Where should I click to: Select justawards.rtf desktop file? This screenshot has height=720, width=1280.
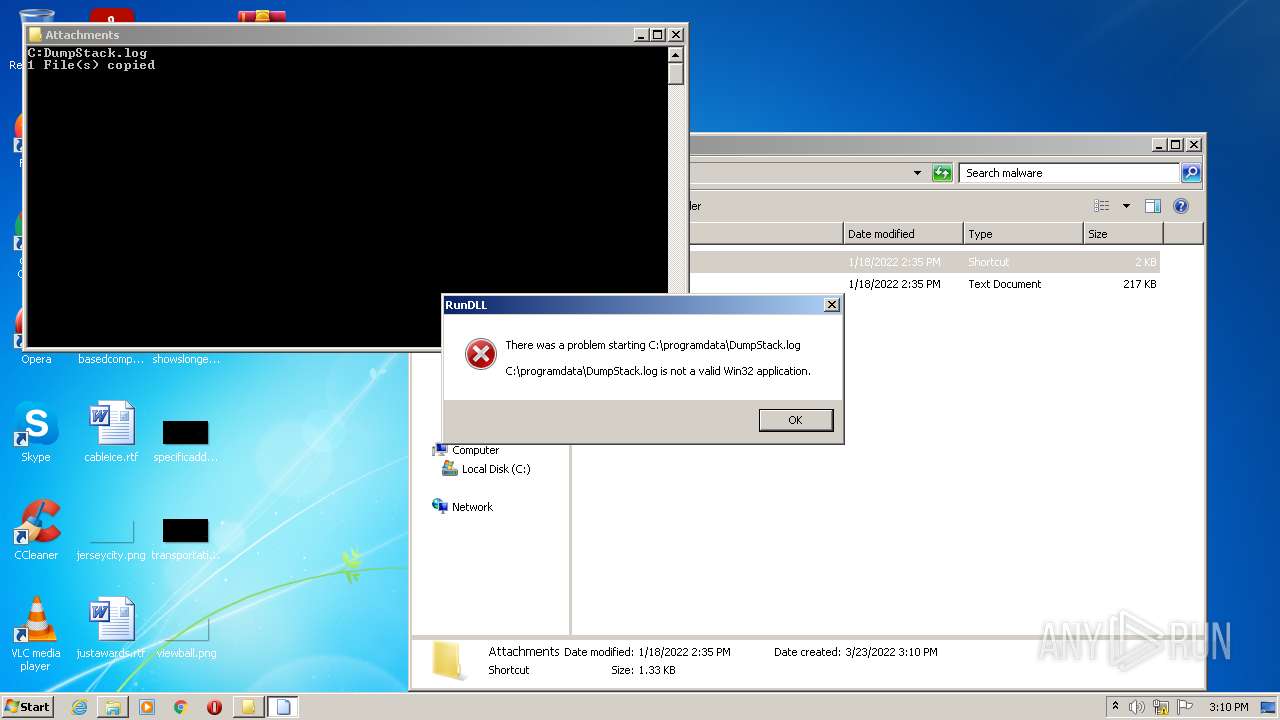(111, 628)
